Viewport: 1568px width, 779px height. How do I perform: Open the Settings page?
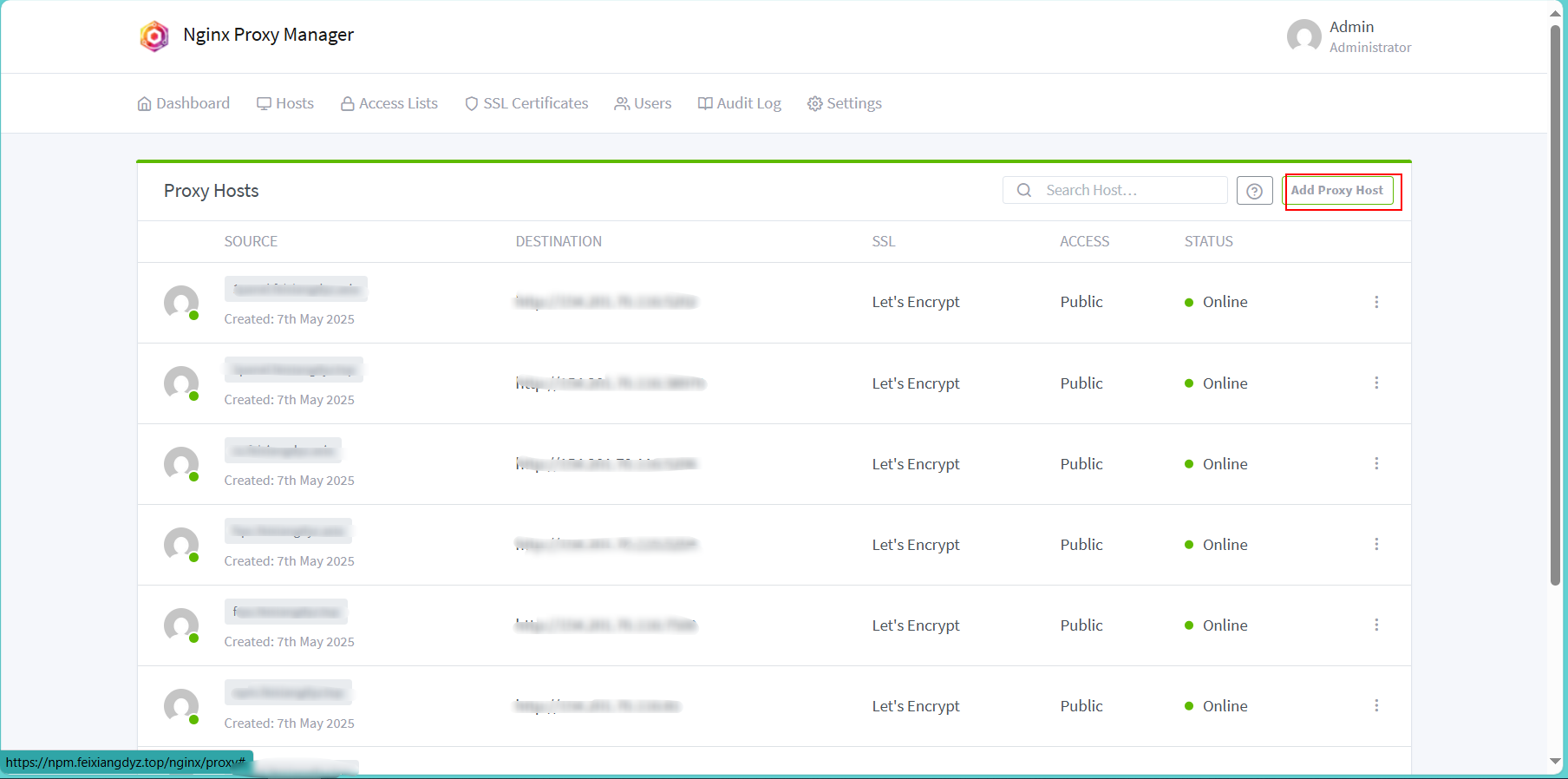click(845, 103)
